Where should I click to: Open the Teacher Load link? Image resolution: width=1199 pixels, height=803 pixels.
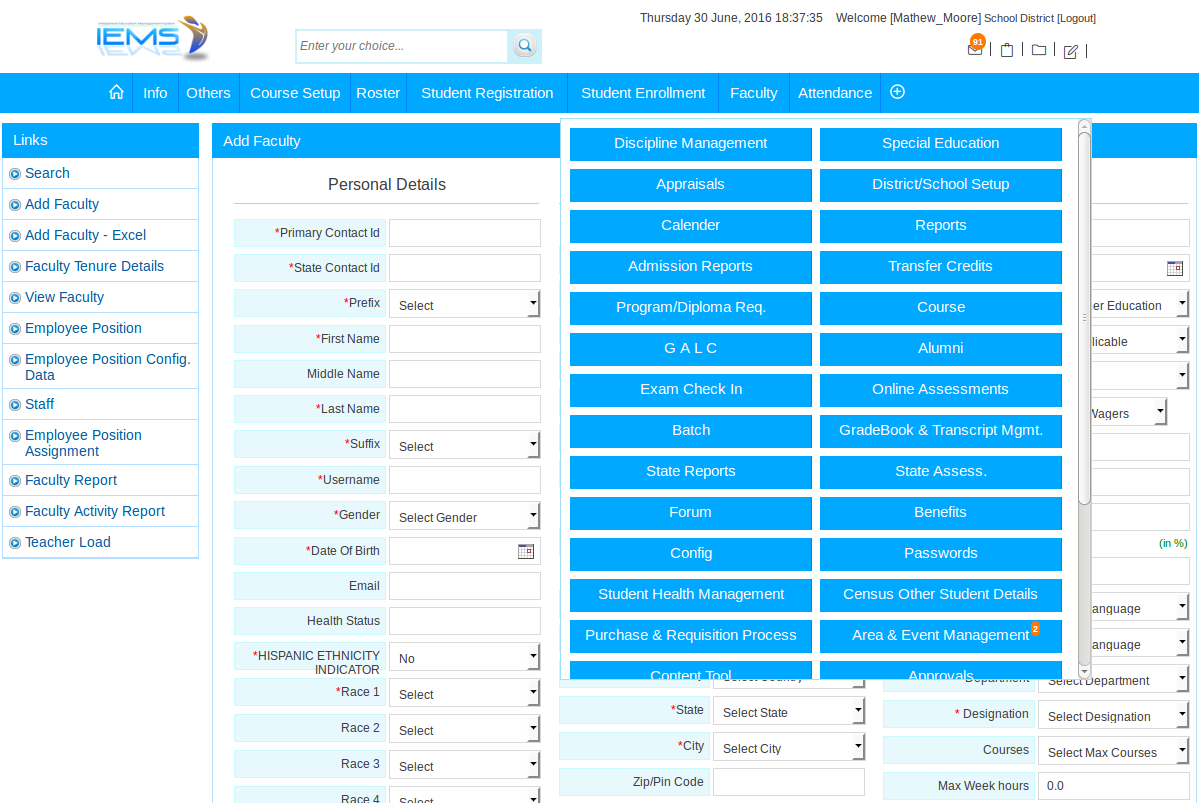pos(68,542)
